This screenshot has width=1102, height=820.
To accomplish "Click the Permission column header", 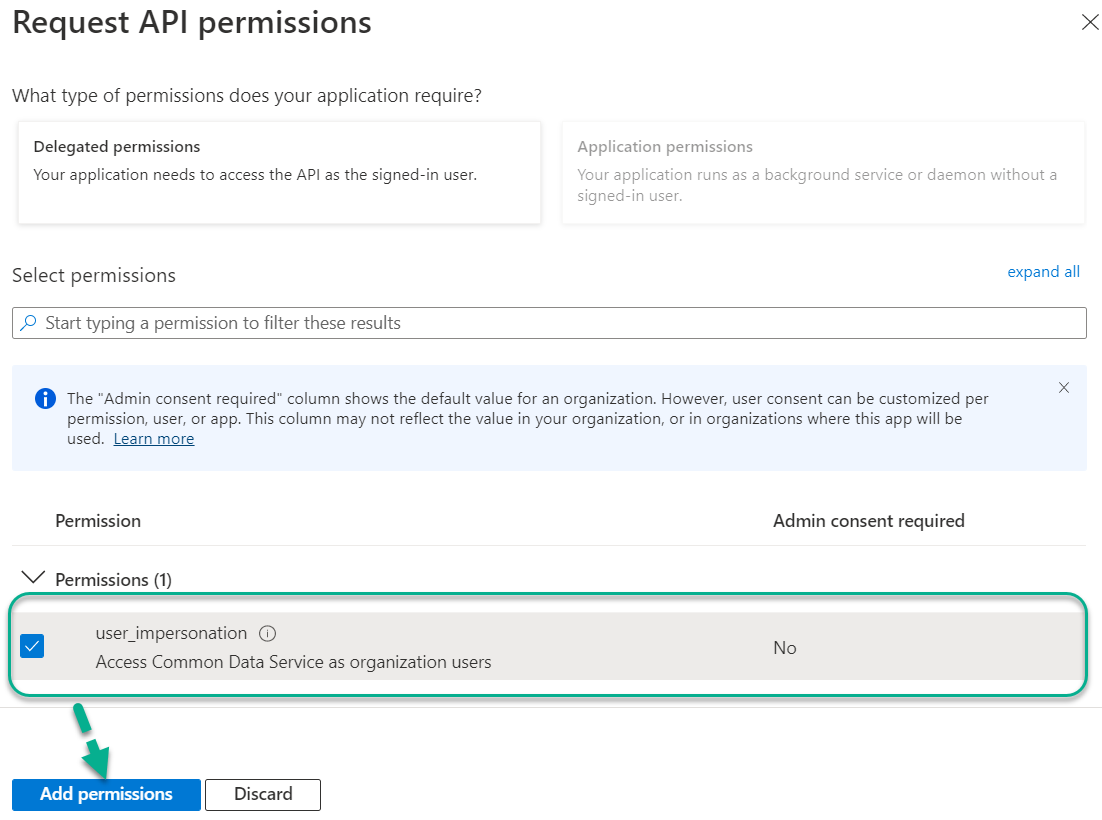I will [x=98, y=520].
